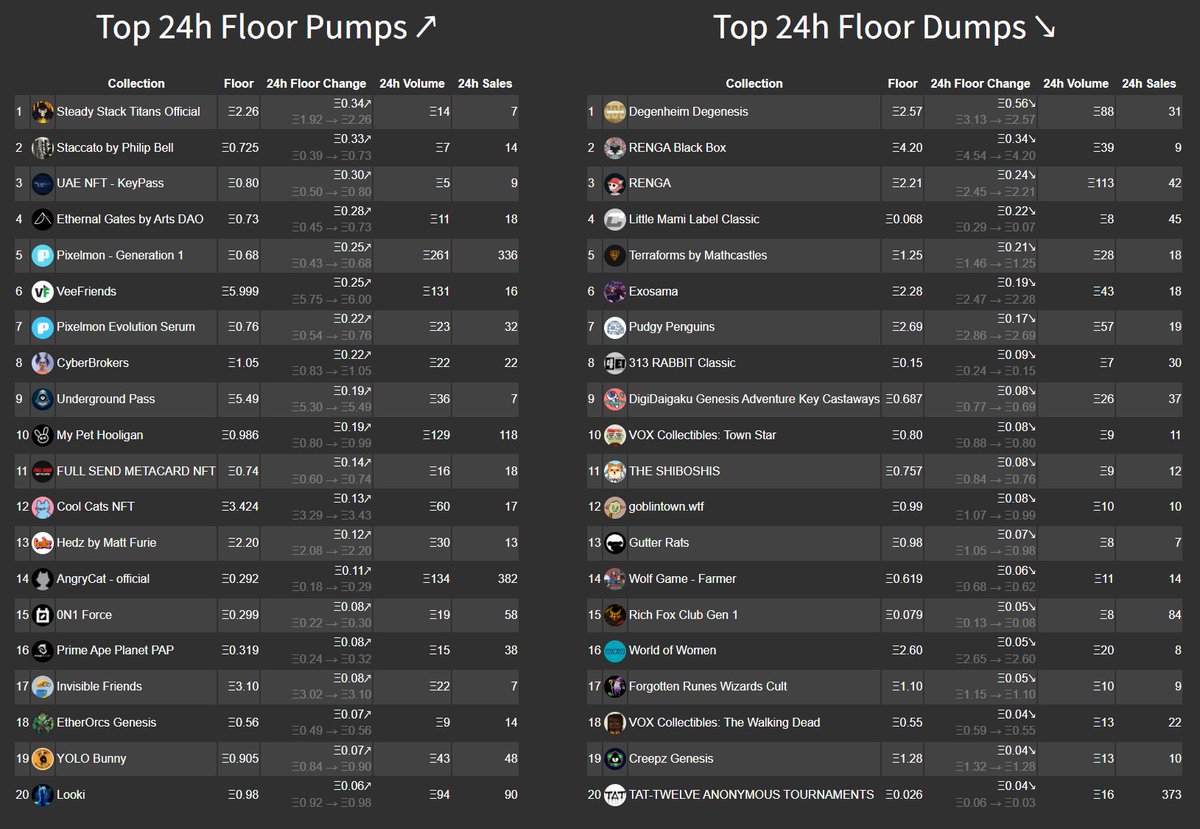
Task: Click the 0N1 Force logo icon
Action: click(x=42, y=616)
